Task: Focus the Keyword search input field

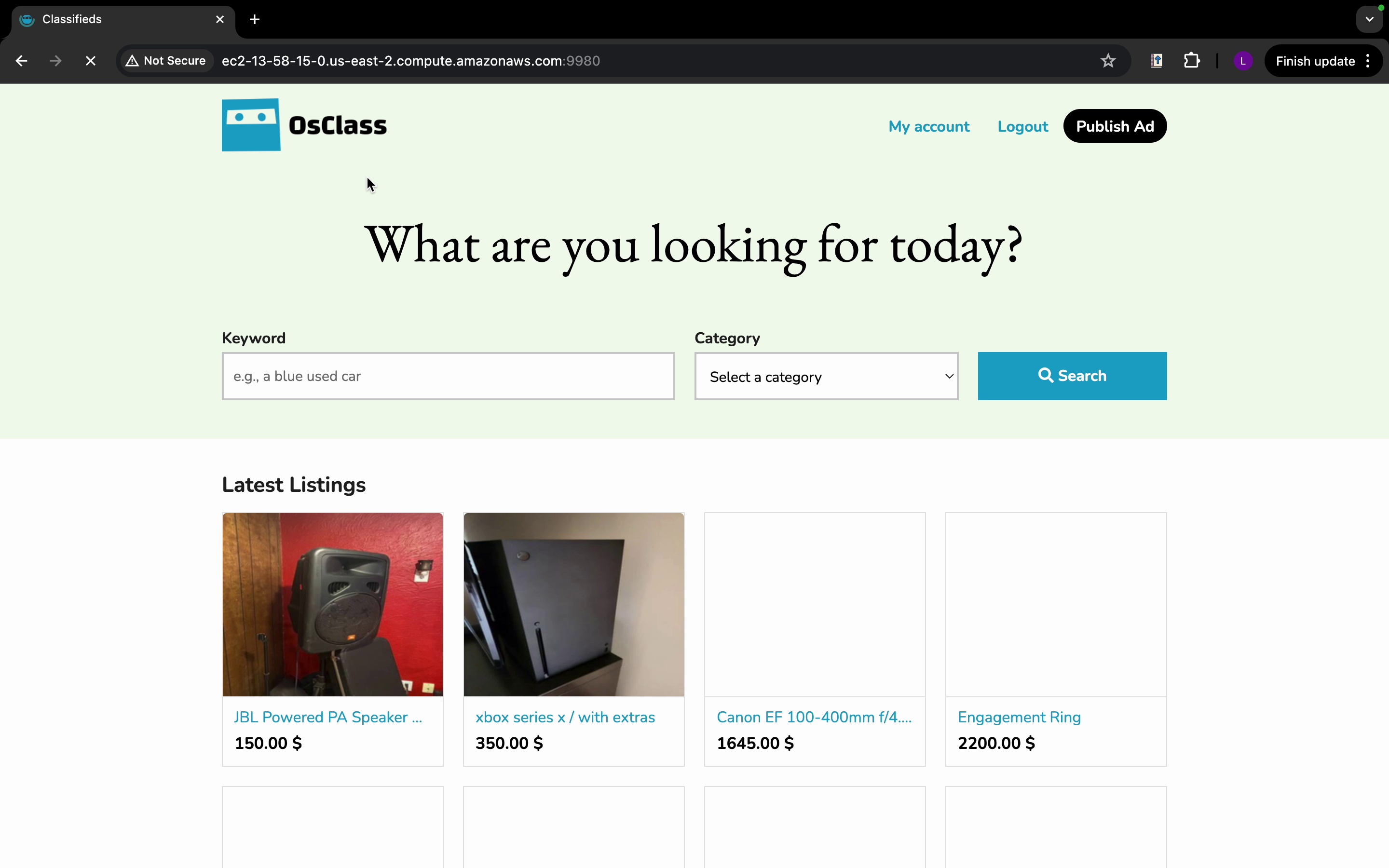Action: click(448, 377)
